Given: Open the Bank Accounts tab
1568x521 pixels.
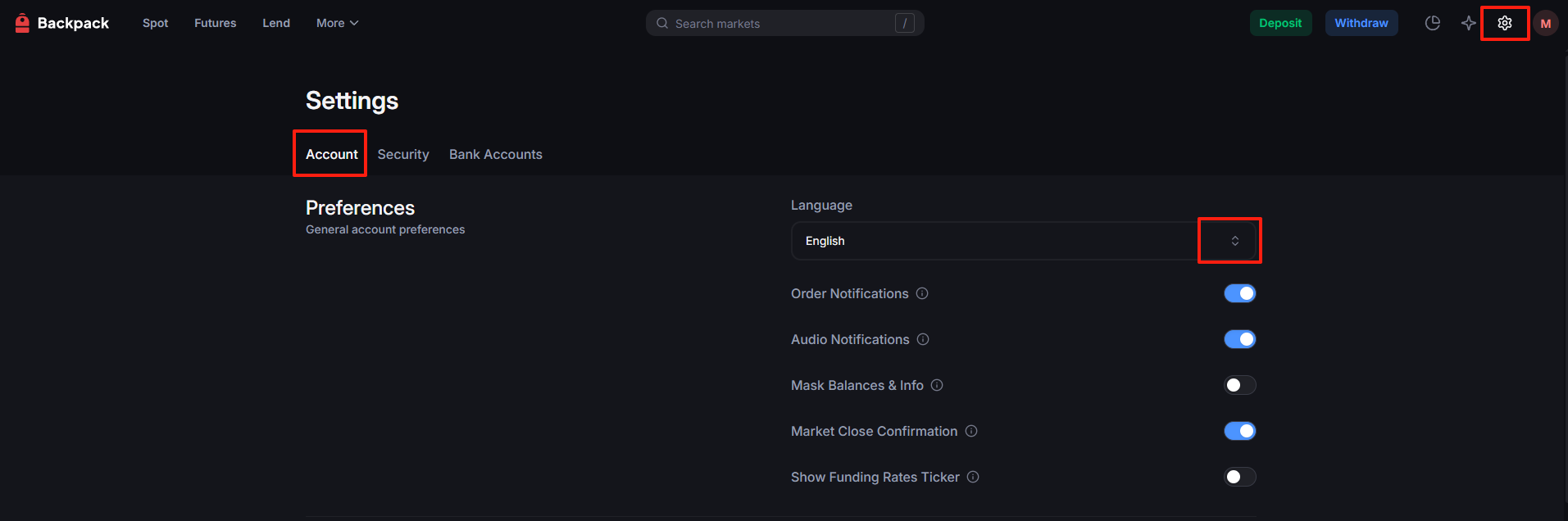Looking at the screenshot, I should 495,154.
